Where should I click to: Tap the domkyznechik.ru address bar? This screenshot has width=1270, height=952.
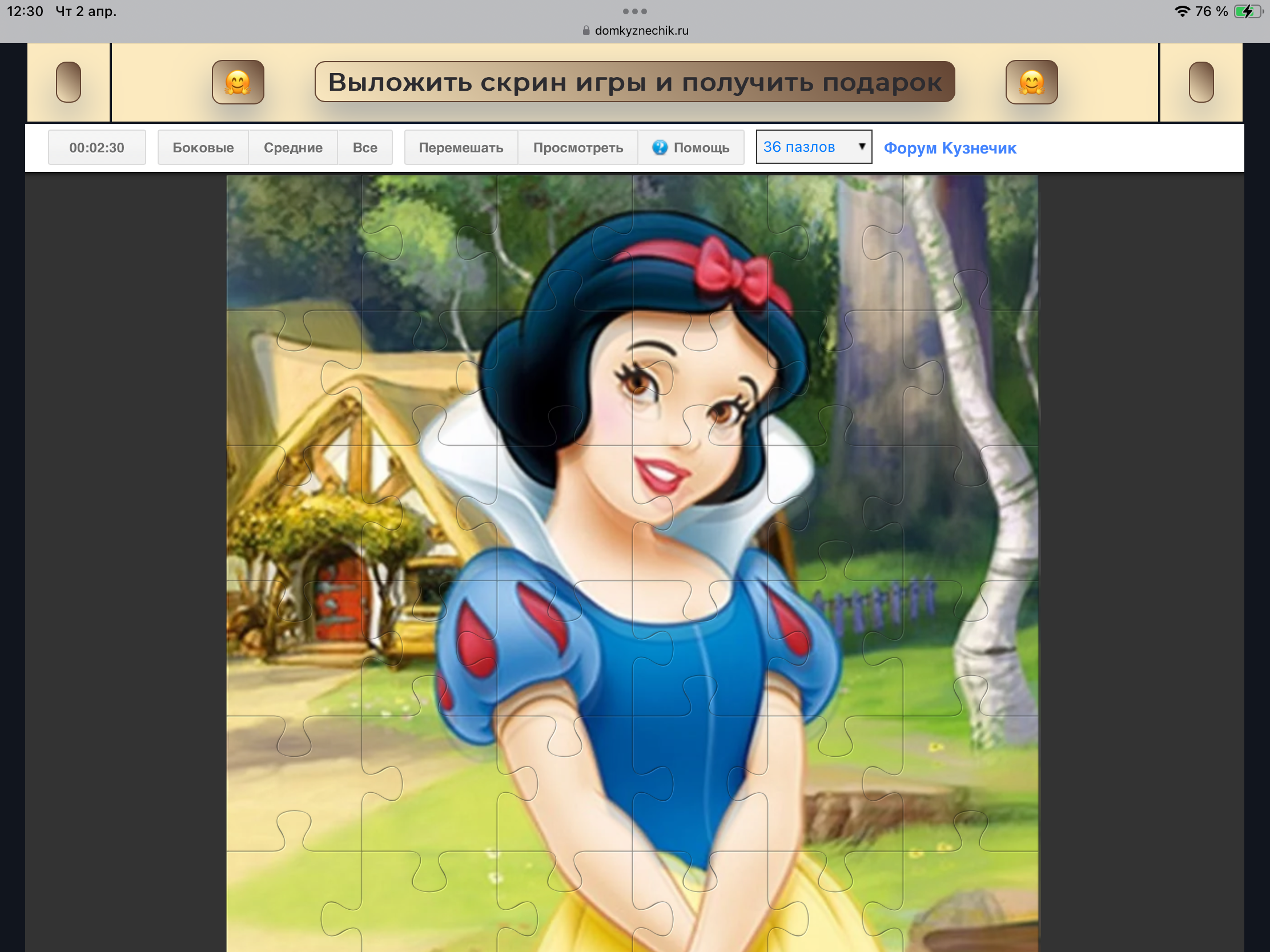pyautogui.click(x=641, y=31)
